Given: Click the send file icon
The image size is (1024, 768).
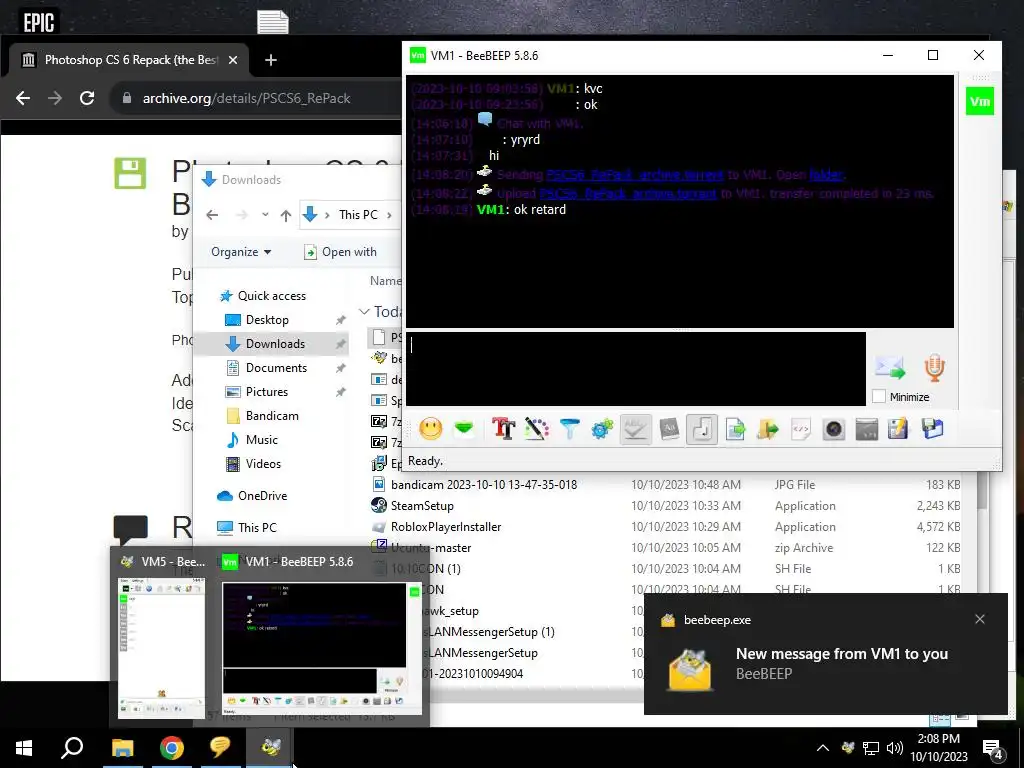Looking at the screenshot, I should tap(735, 429).
